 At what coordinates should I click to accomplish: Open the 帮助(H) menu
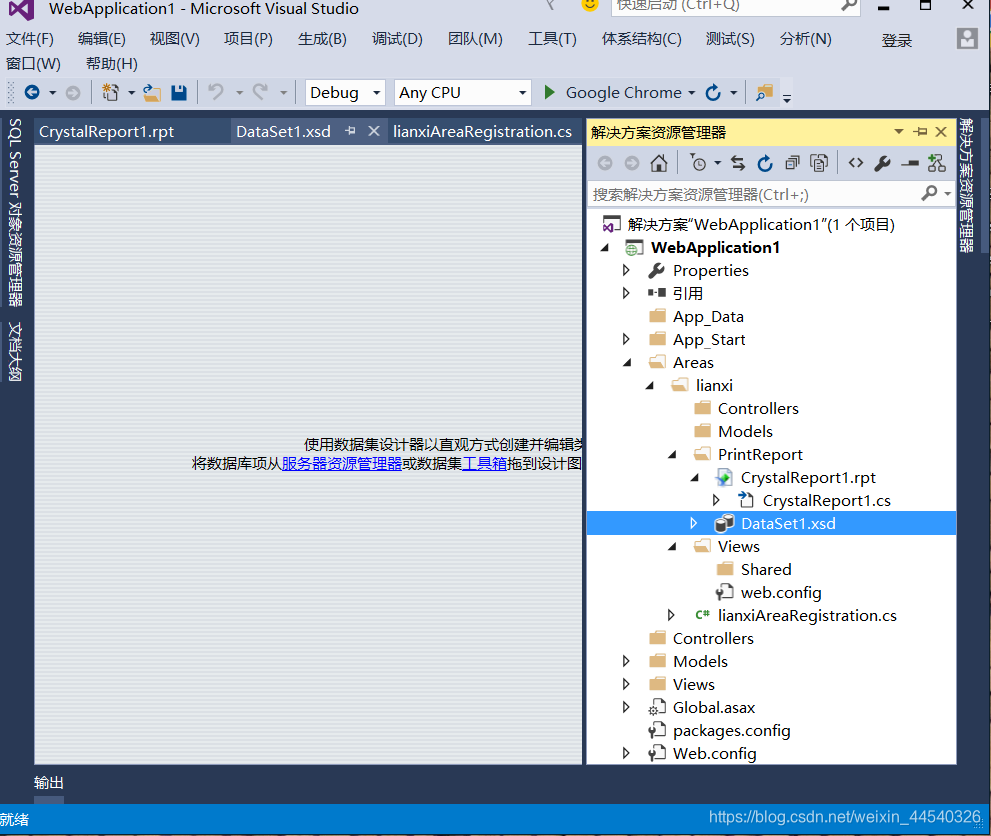coord(111,64)
